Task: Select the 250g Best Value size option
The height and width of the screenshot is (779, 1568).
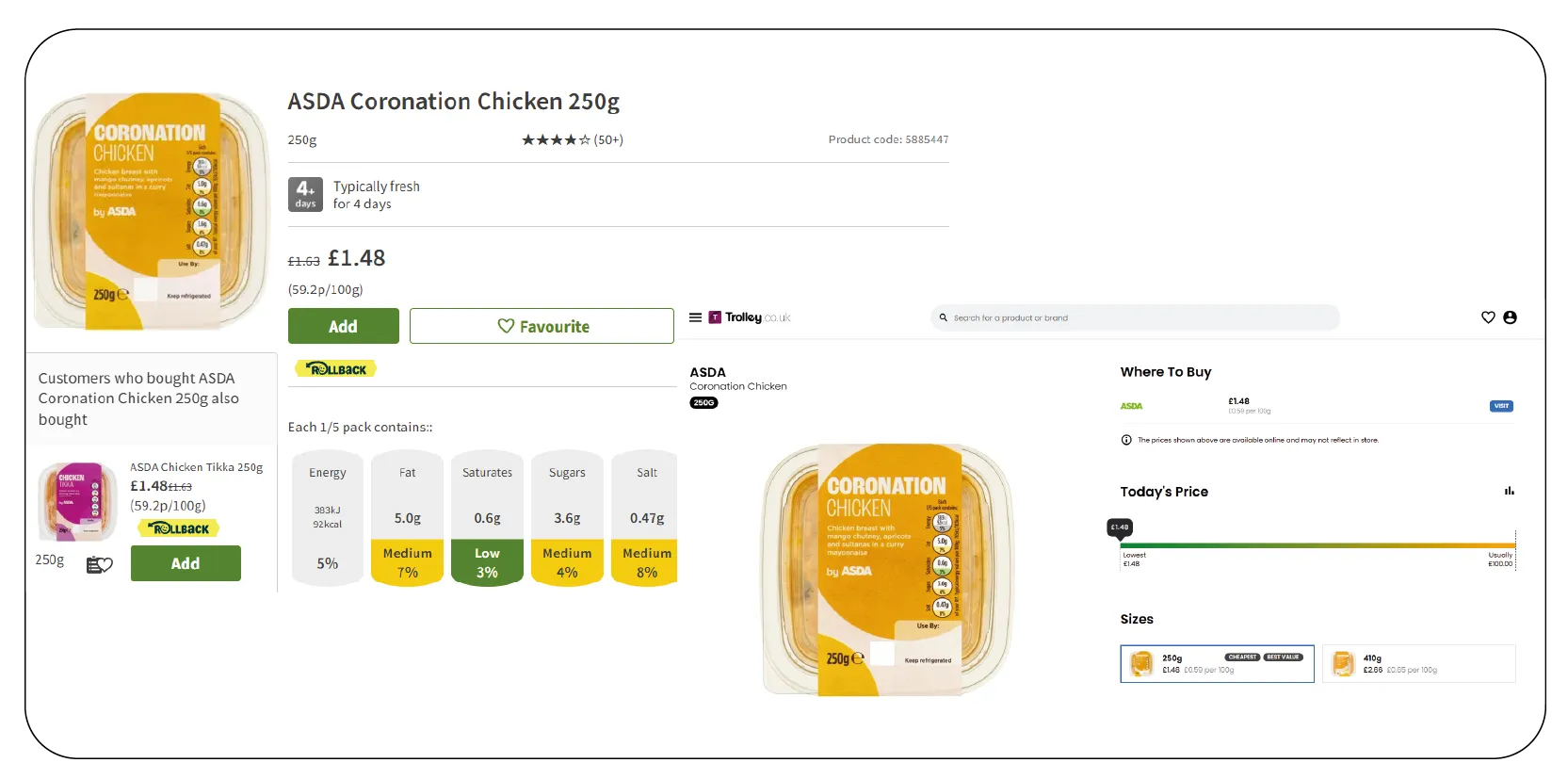Action: tap(1217, 663)
